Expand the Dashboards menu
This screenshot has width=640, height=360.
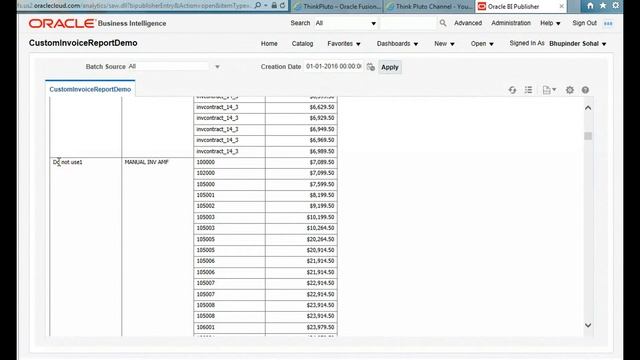click(397, 44)
